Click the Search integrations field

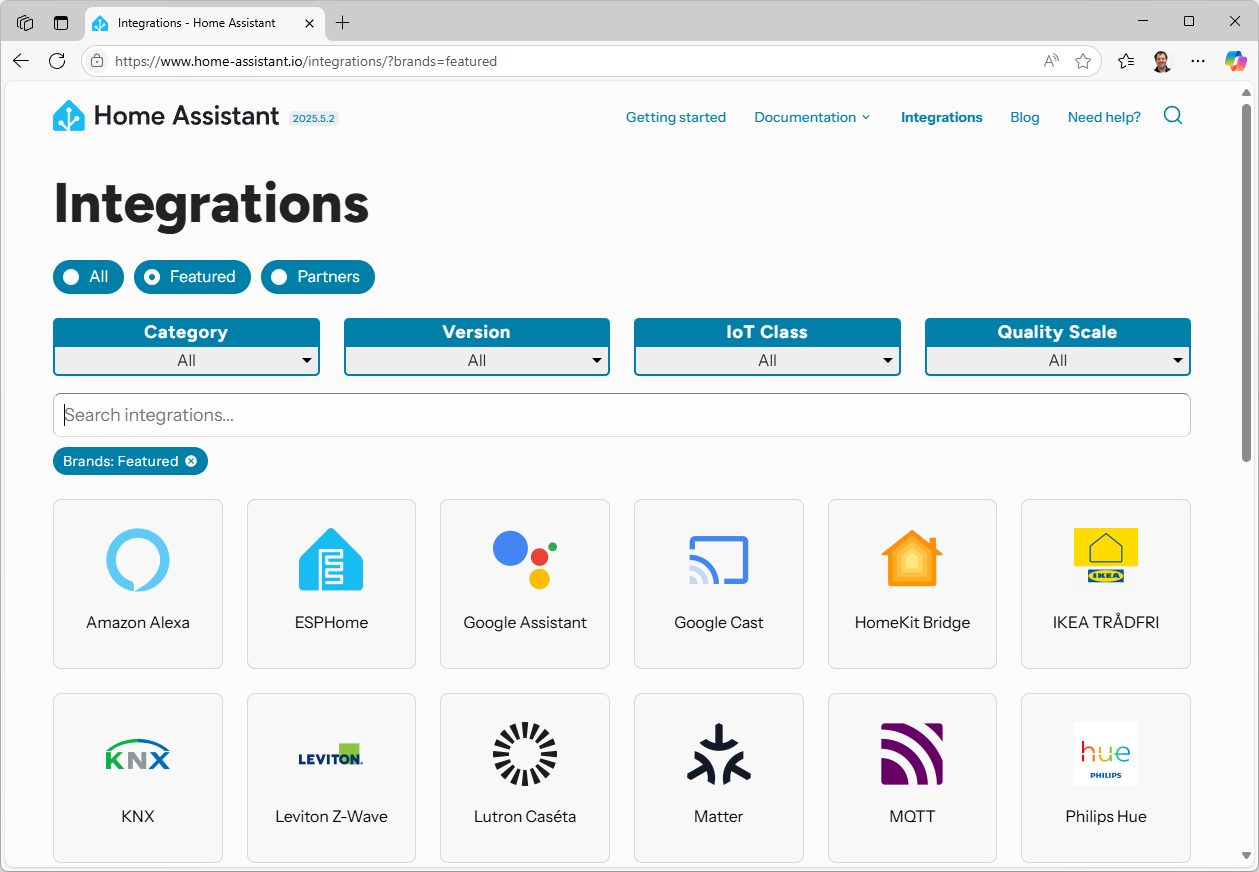click(622, 415)
